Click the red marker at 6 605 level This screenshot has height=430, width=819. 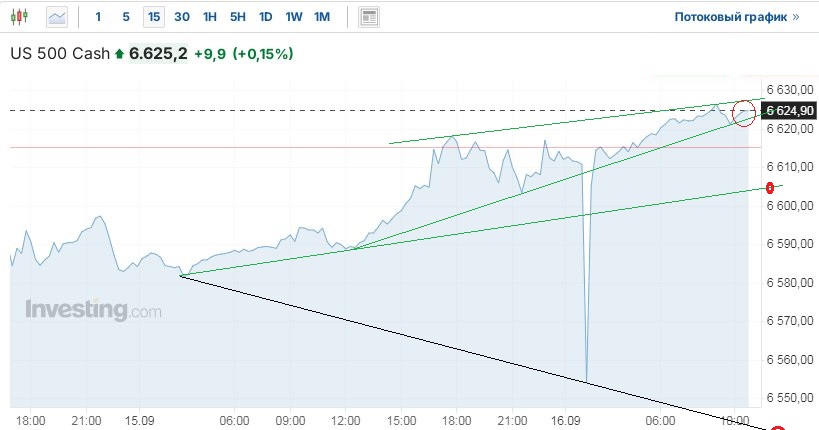[x=771, y=188]
